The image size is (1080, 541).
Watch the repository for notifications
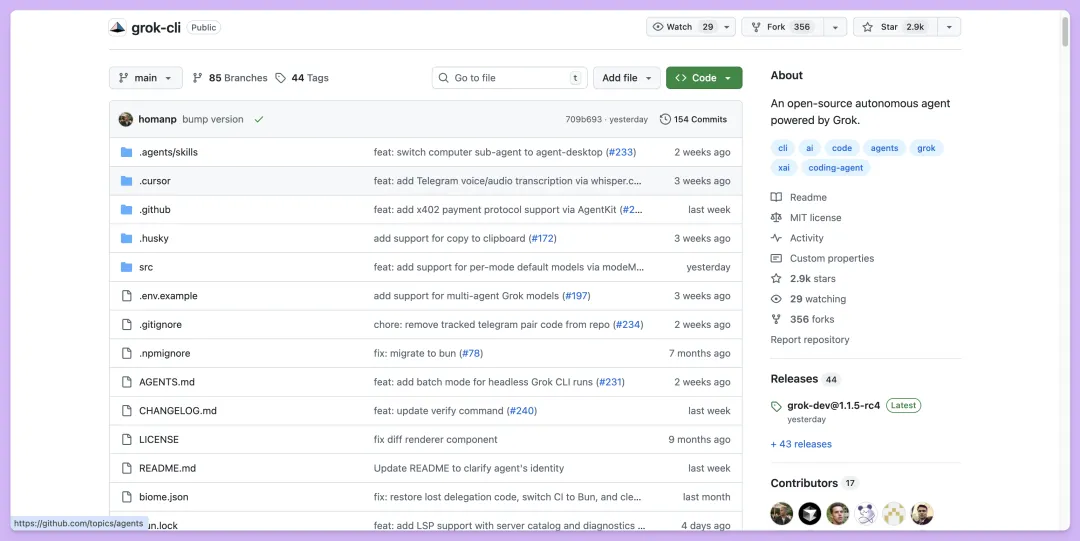coord(682,27)
